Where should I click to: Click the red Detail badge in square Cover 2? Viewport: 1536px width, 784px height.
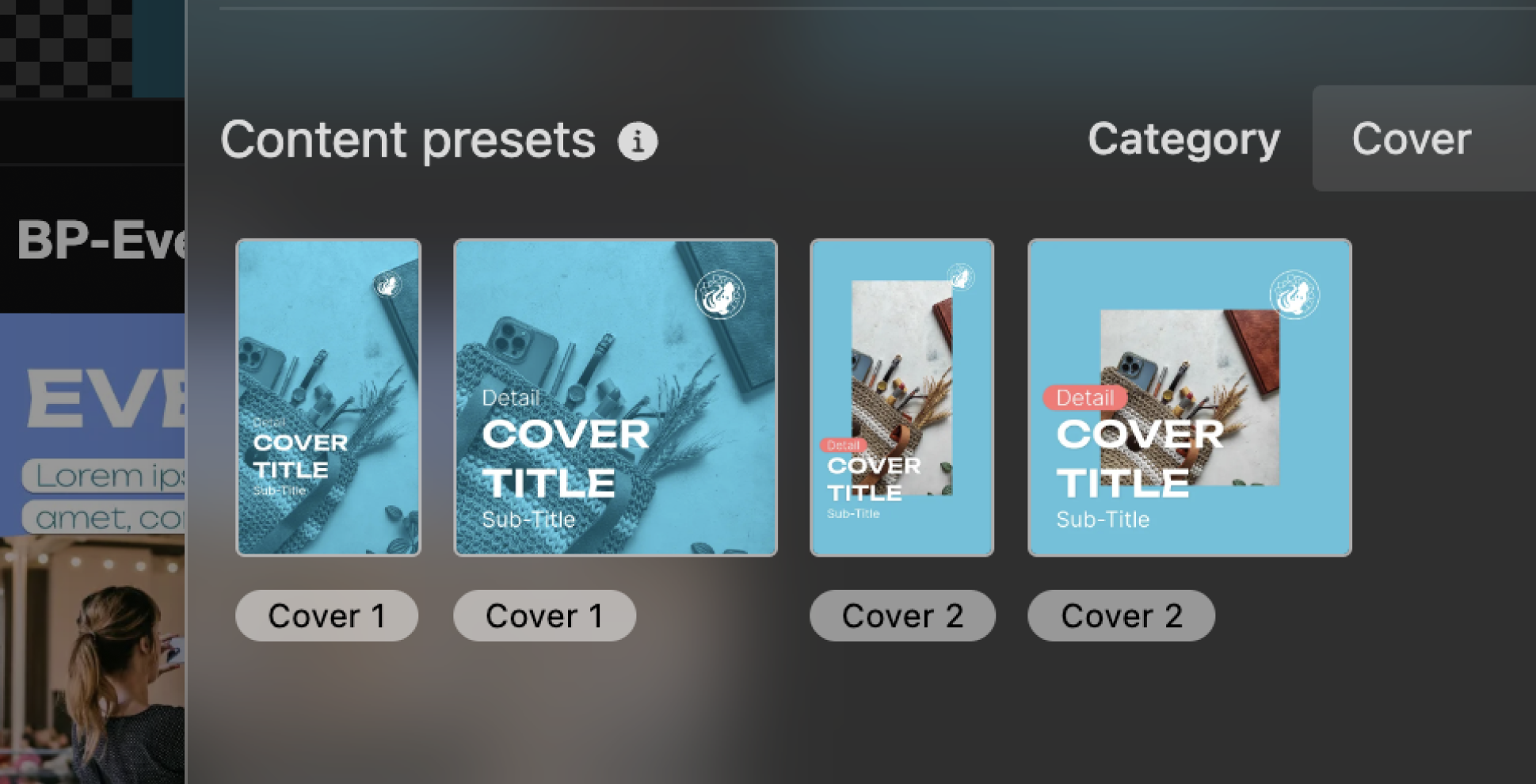1084,398
